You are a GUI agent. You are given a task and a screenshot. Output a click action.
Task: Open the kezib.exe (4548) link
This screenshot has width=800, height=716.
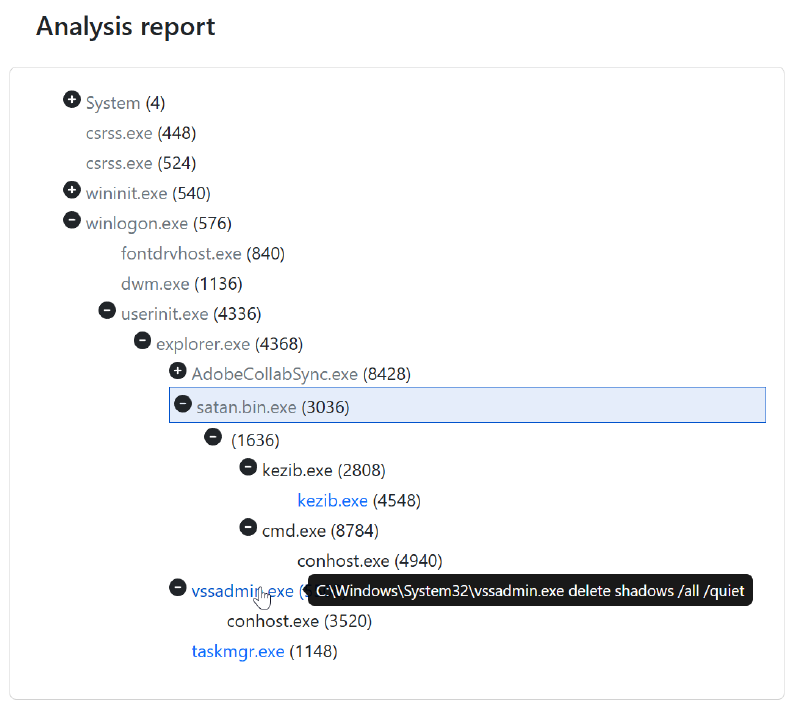332,500
